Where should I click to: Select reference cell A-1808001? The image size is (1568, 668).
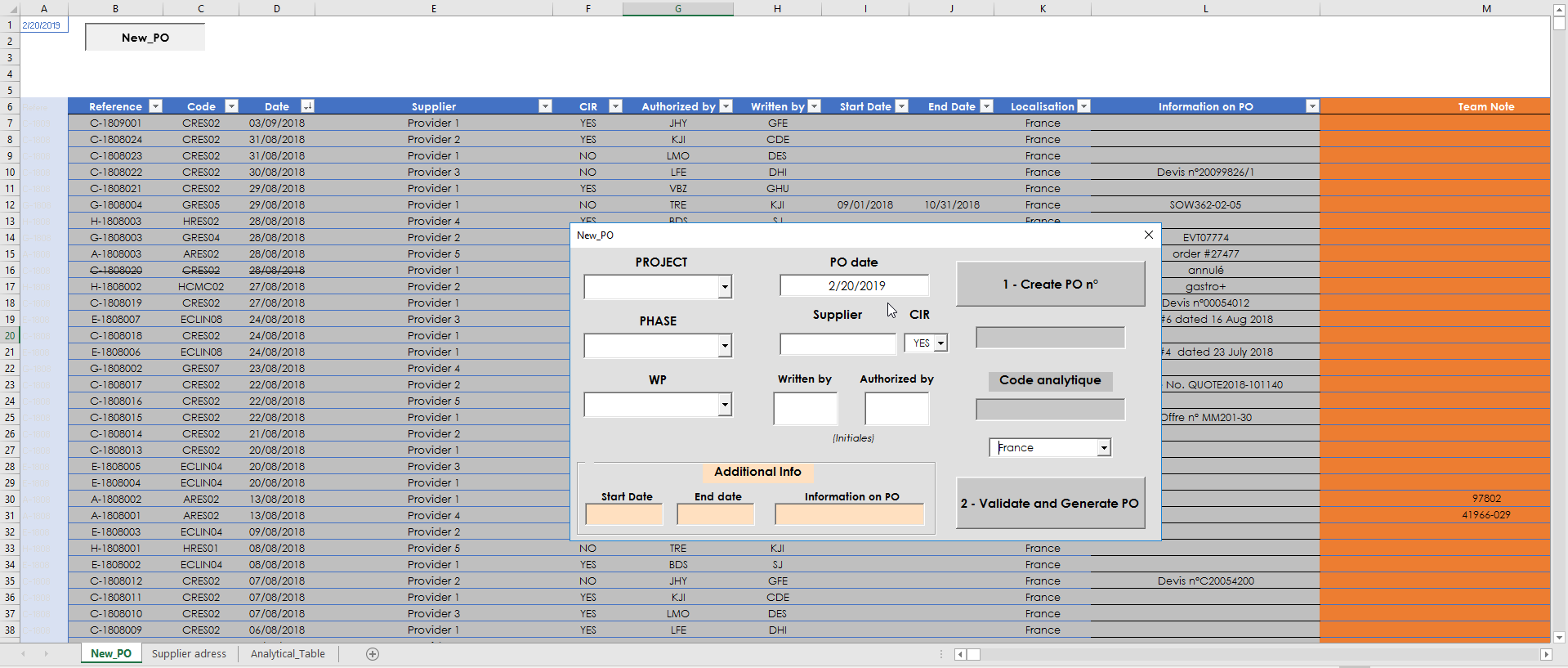pyautogui.click(x=115, y=515)
